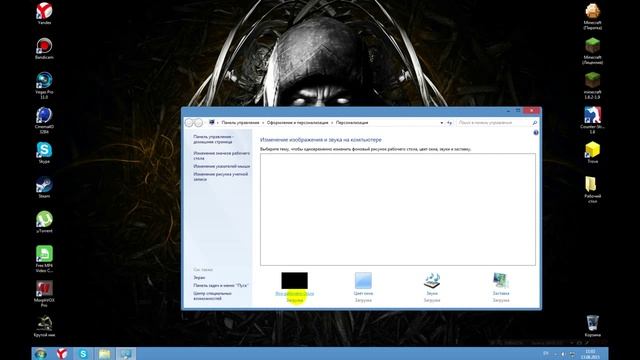Open Minecraft (Лицензия) desktop shortcut
This screenshot has height=360, width=640.
coord(593,51)
